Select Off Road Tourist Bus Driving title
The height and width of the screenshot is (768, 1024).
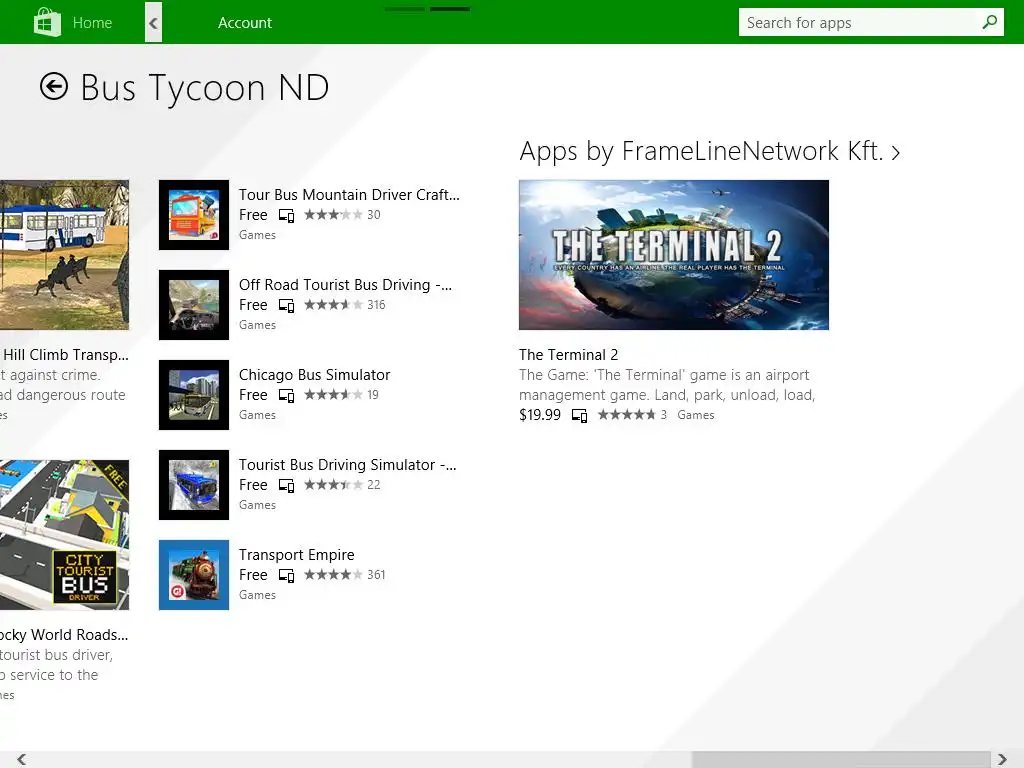click(x=345, y=285)
